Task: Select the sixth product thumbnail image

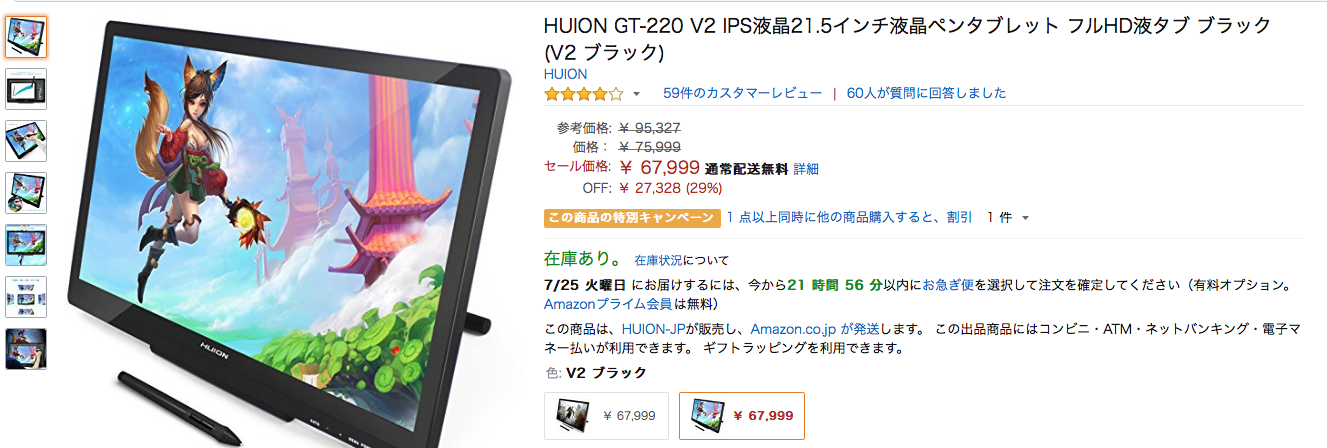Action: tap(26, 297)
